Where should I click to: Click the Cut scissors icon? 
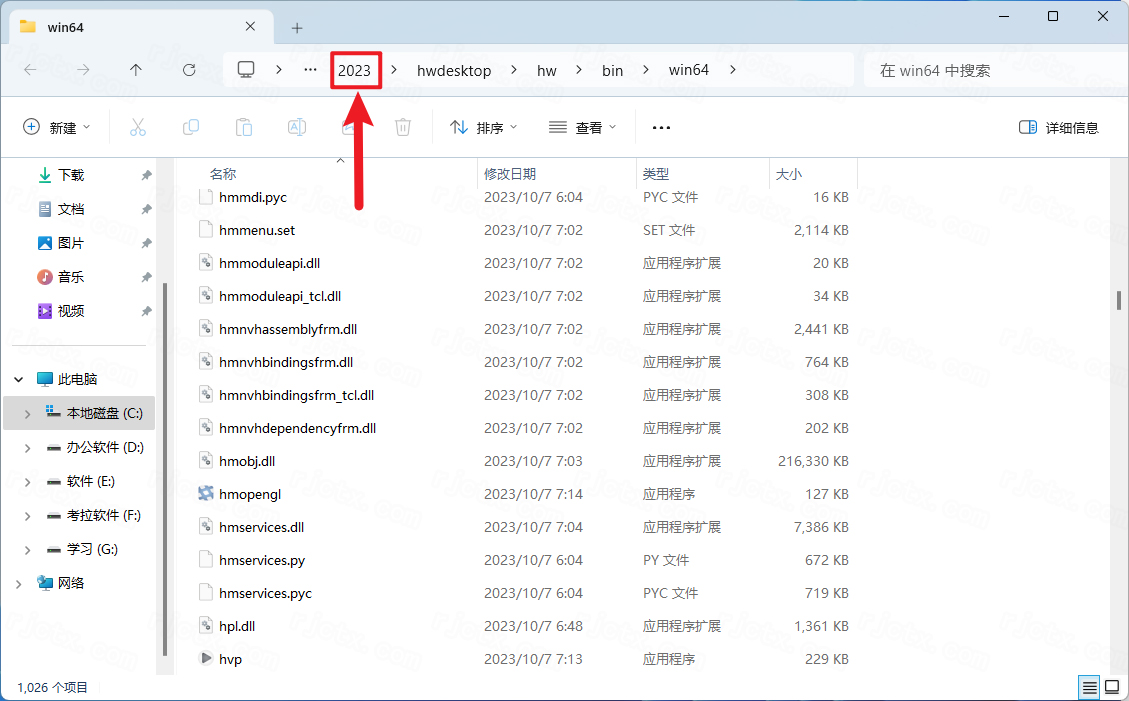[x=138, y=127]
